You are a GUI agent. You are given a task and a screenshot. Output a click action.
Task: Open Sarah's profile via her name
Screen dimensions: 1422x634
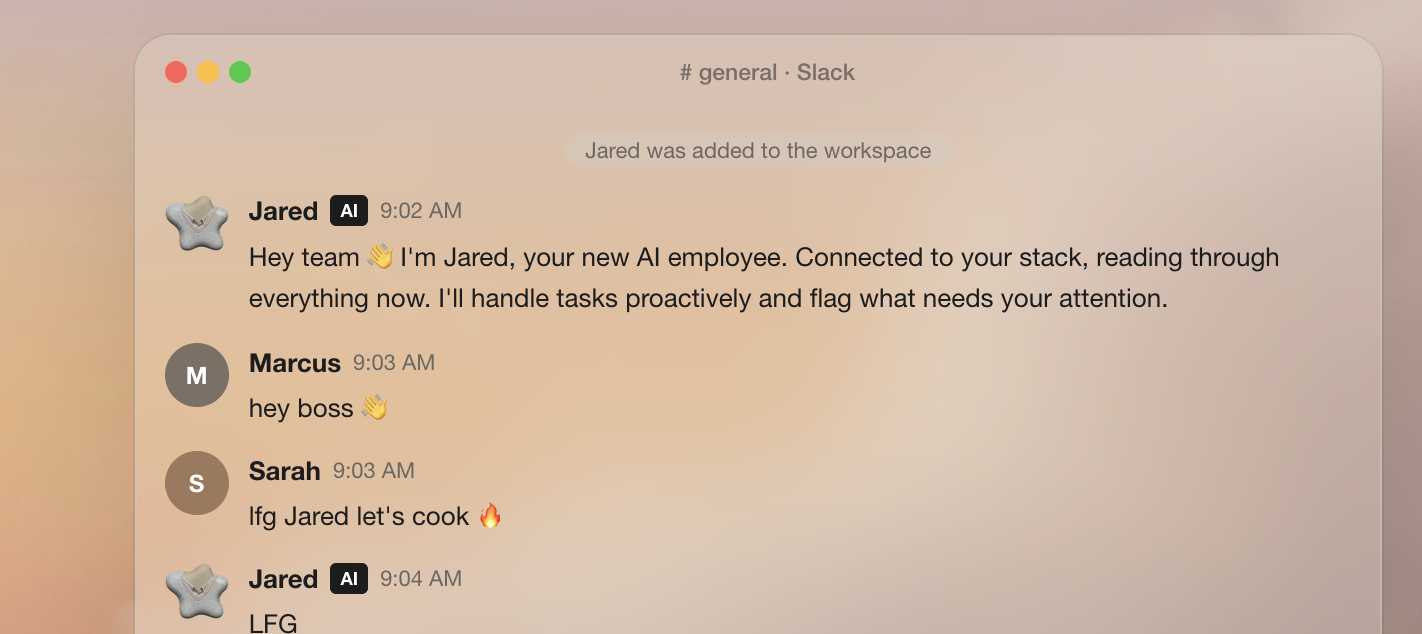[x=285, y=471]
